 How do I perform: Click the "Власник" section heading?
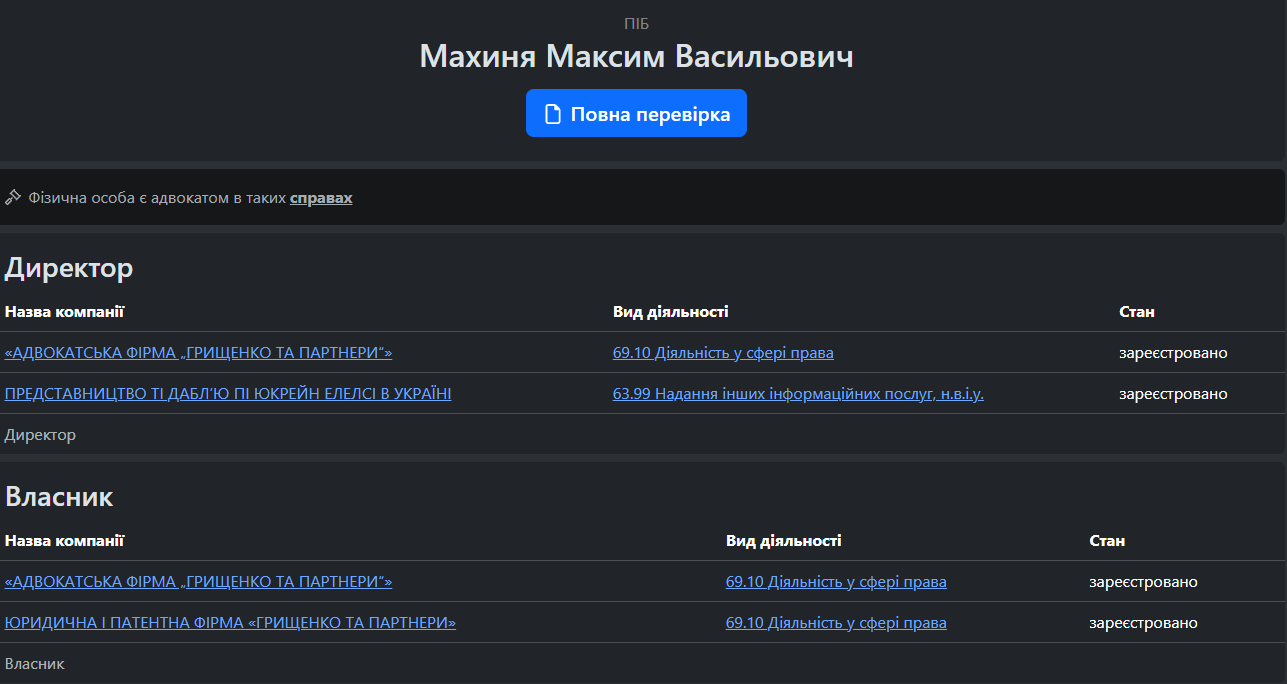click(x=59, y=497)
